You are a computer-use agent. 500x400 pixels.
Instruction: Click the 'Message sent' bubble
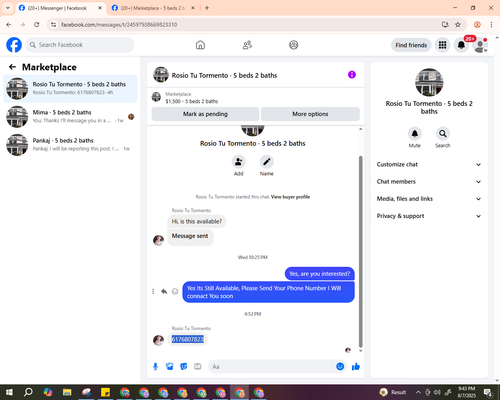click(x=190, y=237)
